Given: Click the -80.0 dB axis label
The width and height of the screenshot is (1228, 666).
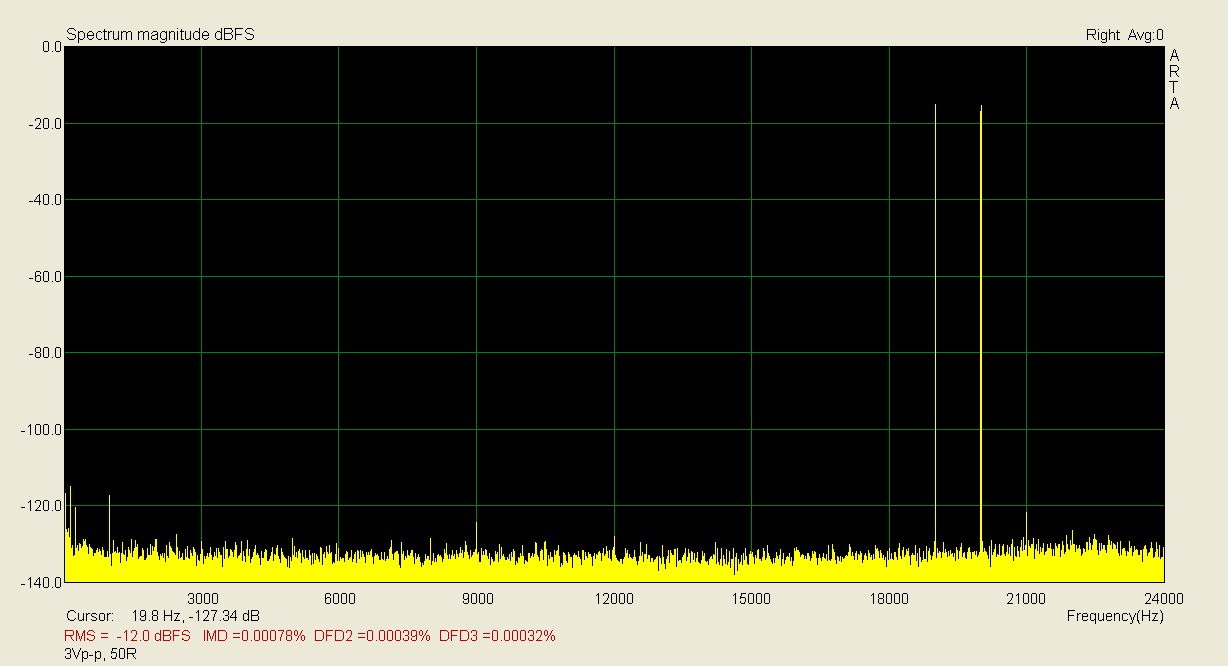Looking at the screenshot, I should [46, 353].
